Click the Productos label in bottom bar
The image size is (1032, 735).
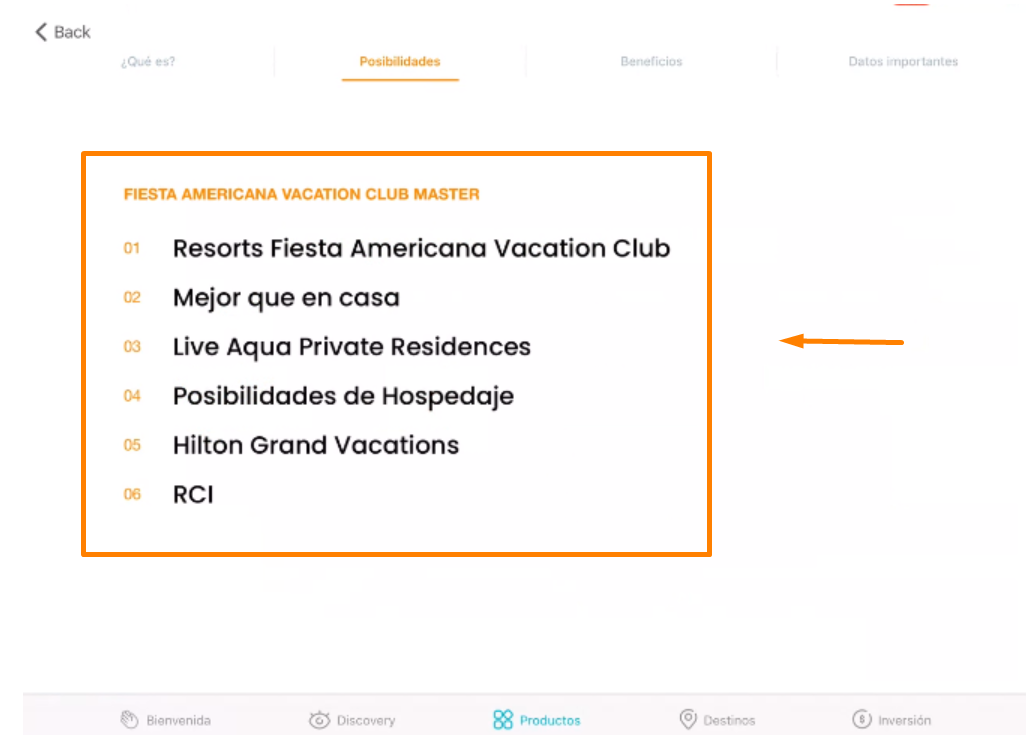(550, 721)
